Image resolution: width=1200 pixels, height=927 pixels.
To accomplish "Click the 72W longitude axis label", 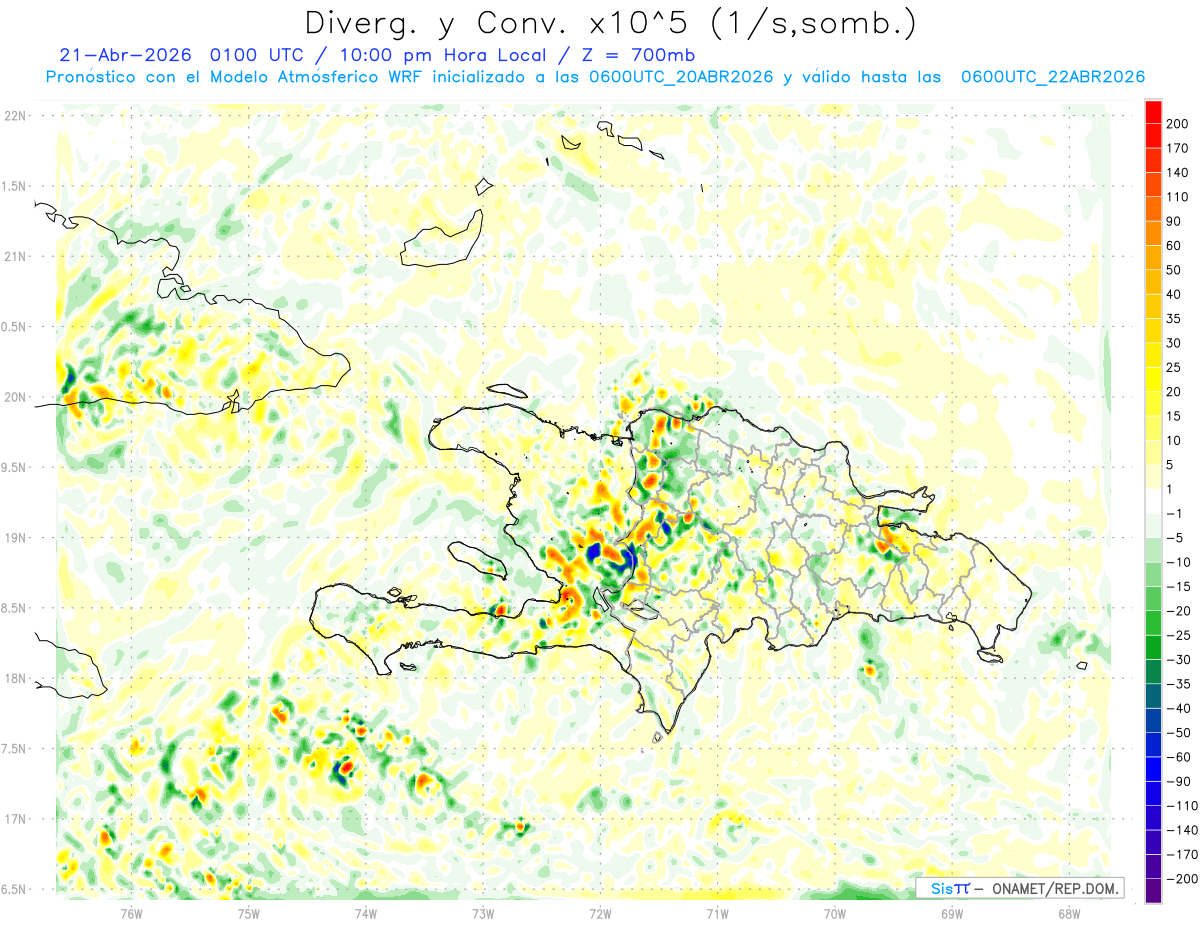I will click(x=600, y=913).
